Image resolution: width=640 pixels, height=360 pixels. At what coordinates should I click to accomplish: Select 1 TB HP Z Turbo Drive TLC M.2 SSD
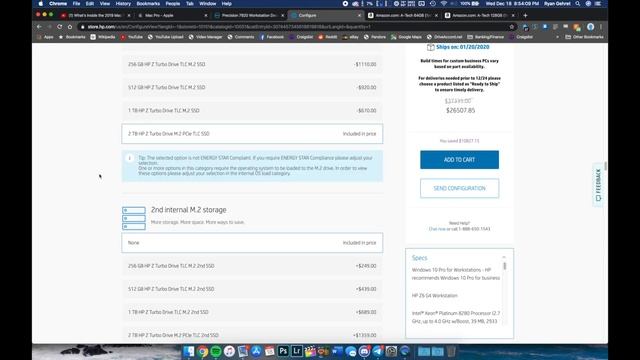pyautogui.click(x=252, y=111)
